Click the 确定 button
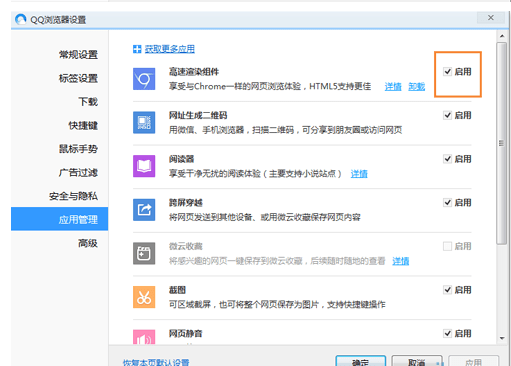This screenshot has width=511, height=366. (x=361, y=361)
